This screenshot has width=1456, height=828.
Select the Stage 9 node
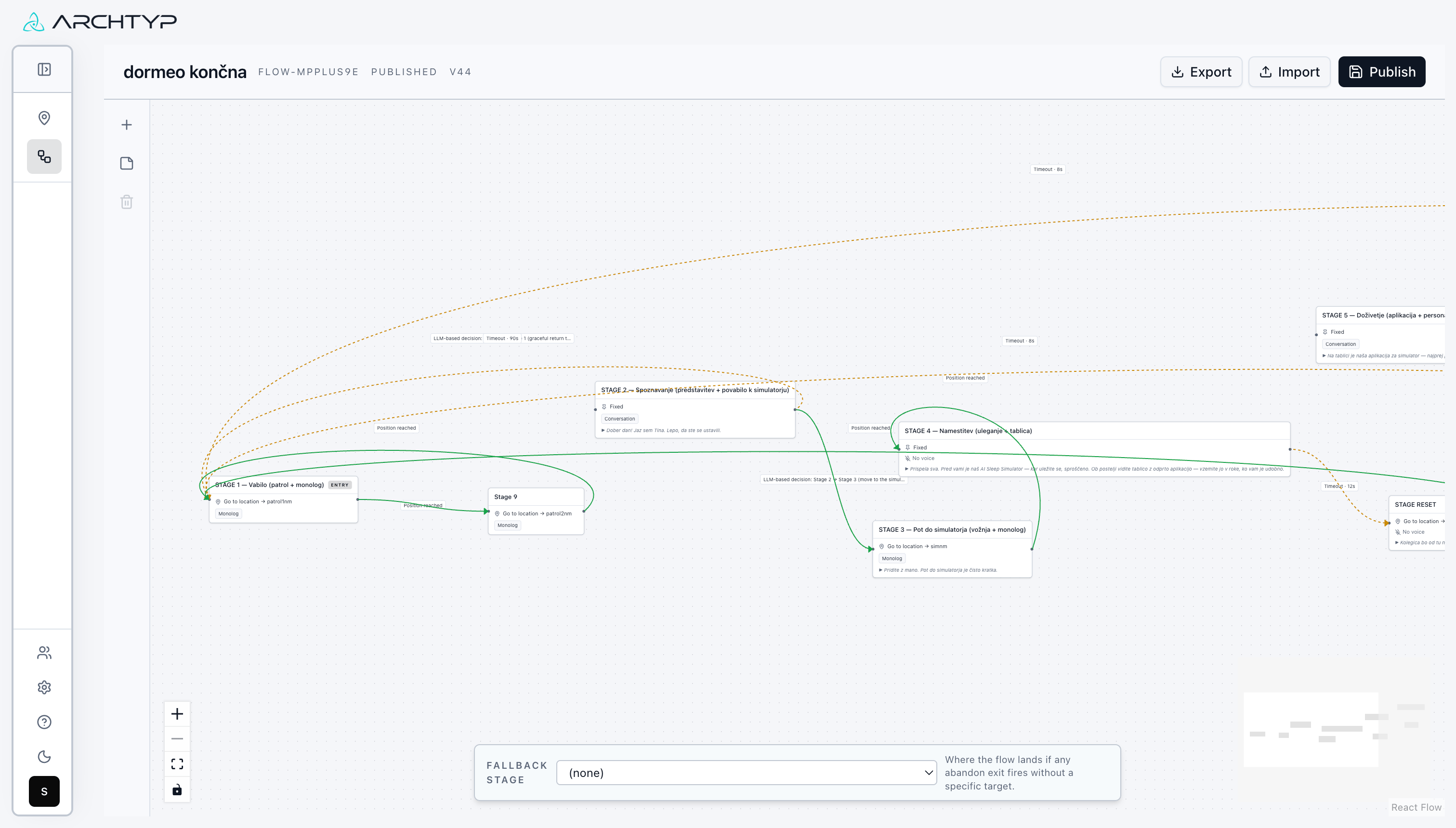(536, 511)
